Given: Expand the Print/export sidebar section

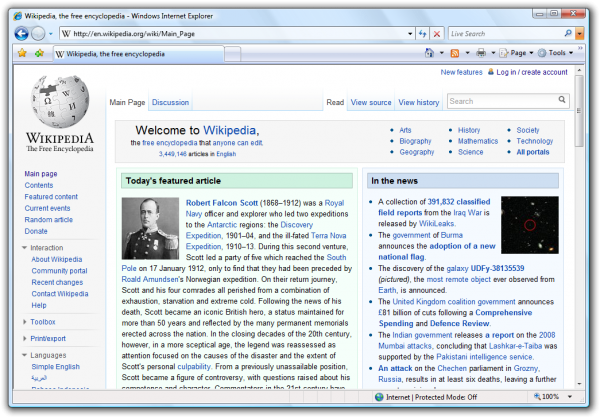Looking at the screenshot, I should 24,338.
